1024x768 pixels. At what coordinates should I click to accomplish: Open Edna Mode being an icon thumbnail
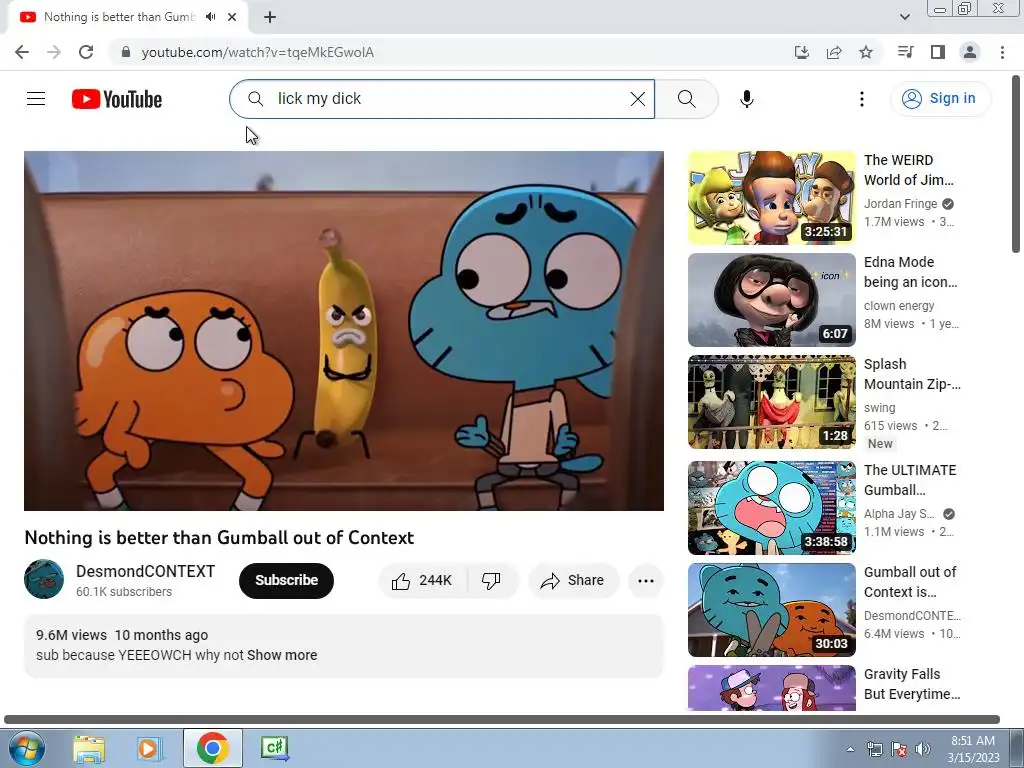click(x=771, y=300)
